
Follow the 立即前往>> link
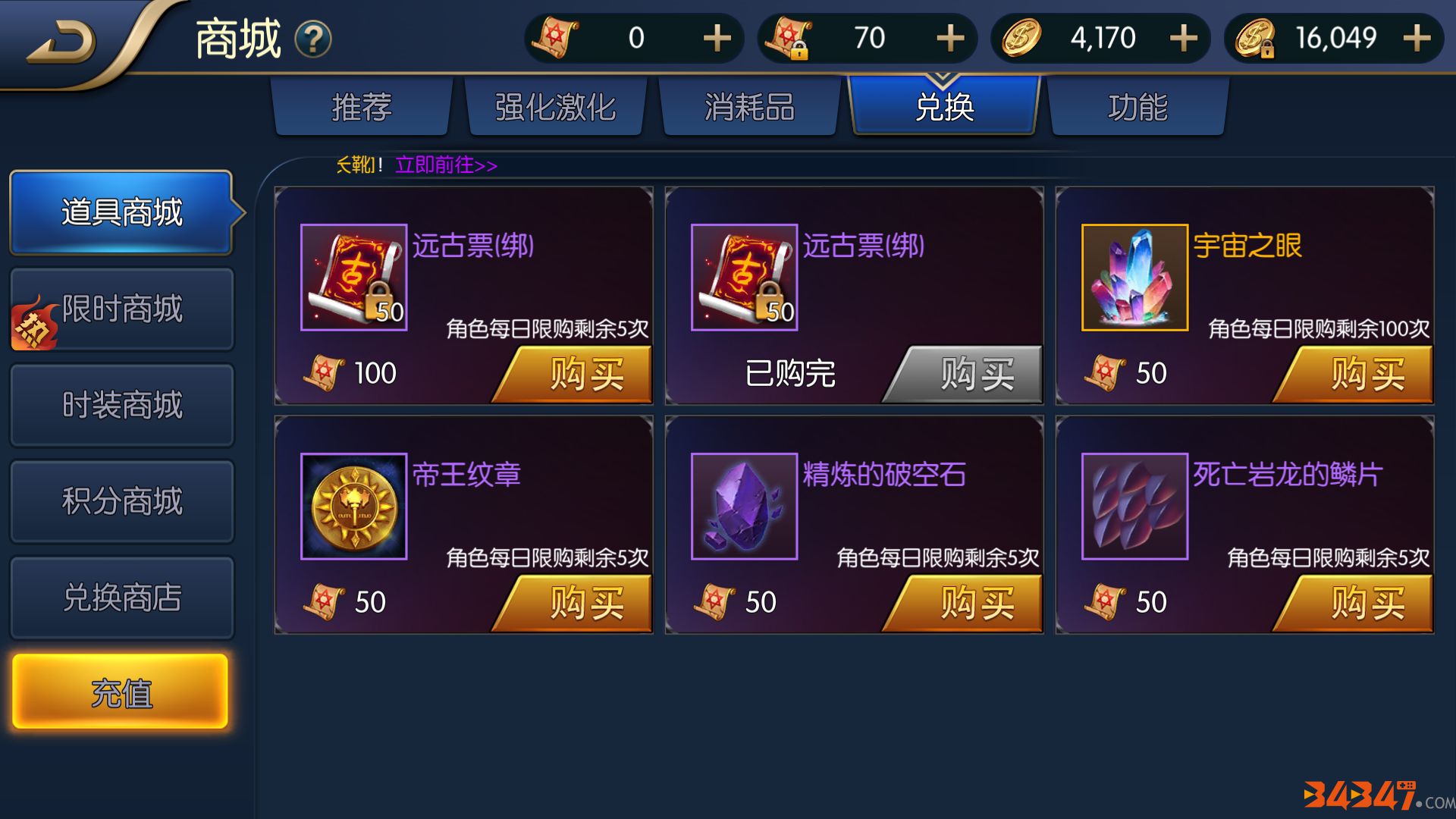(x=446, y=165)
